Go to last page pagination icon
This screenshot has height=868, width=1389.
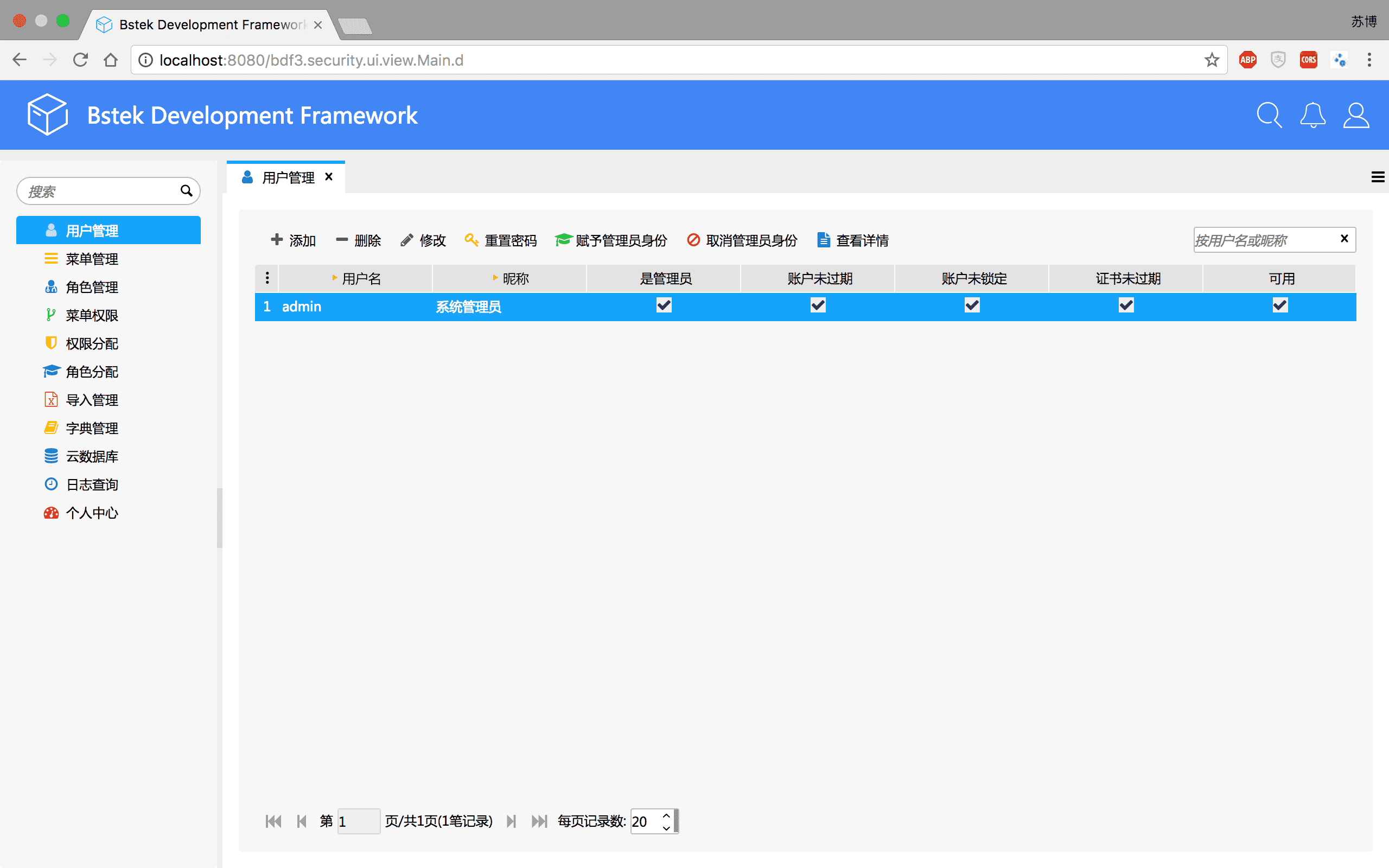click(x=539, y=821)
